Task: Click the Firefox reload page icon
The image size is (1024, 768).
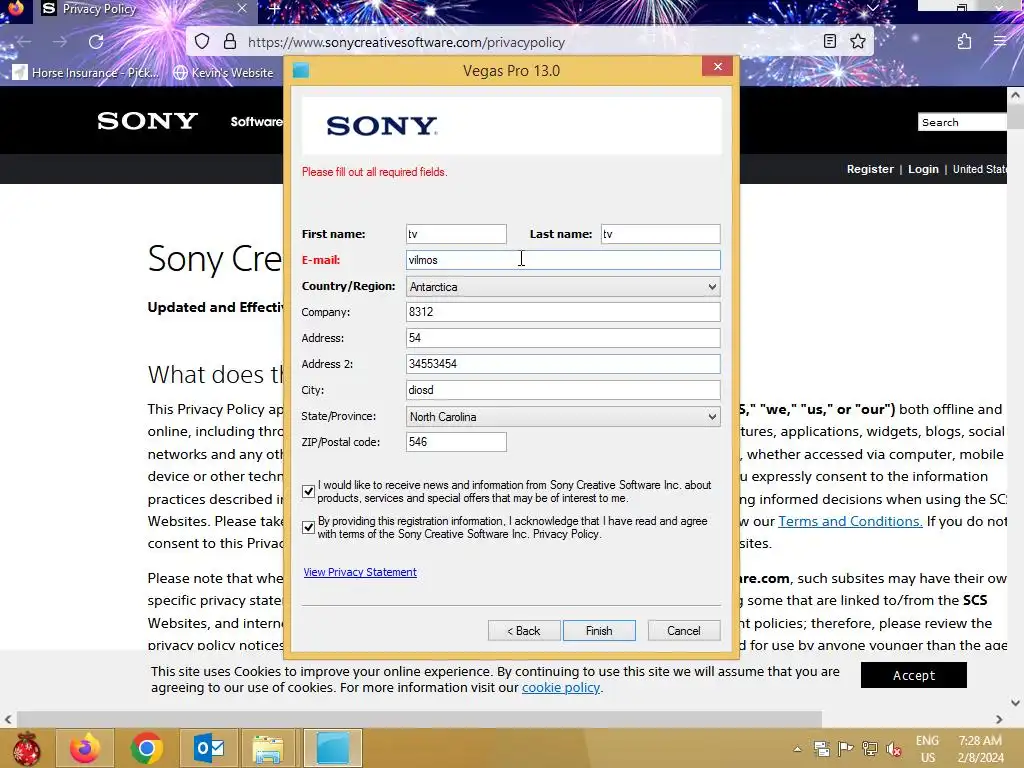Action: click(96, 42)
